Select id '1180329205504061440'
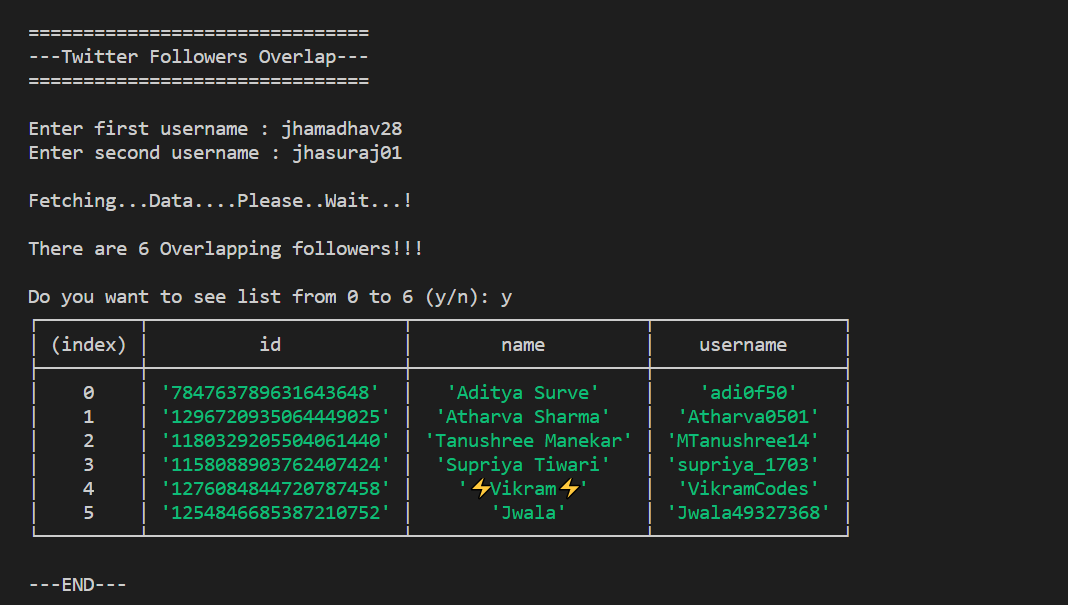This screenshot has height=605, width=1068. coord(275,441)
